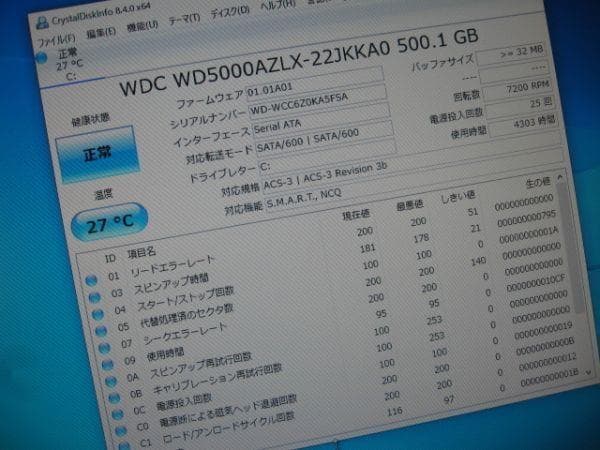
Task: Click the raw value 0000000010CF
Action: tap(536, 283)
